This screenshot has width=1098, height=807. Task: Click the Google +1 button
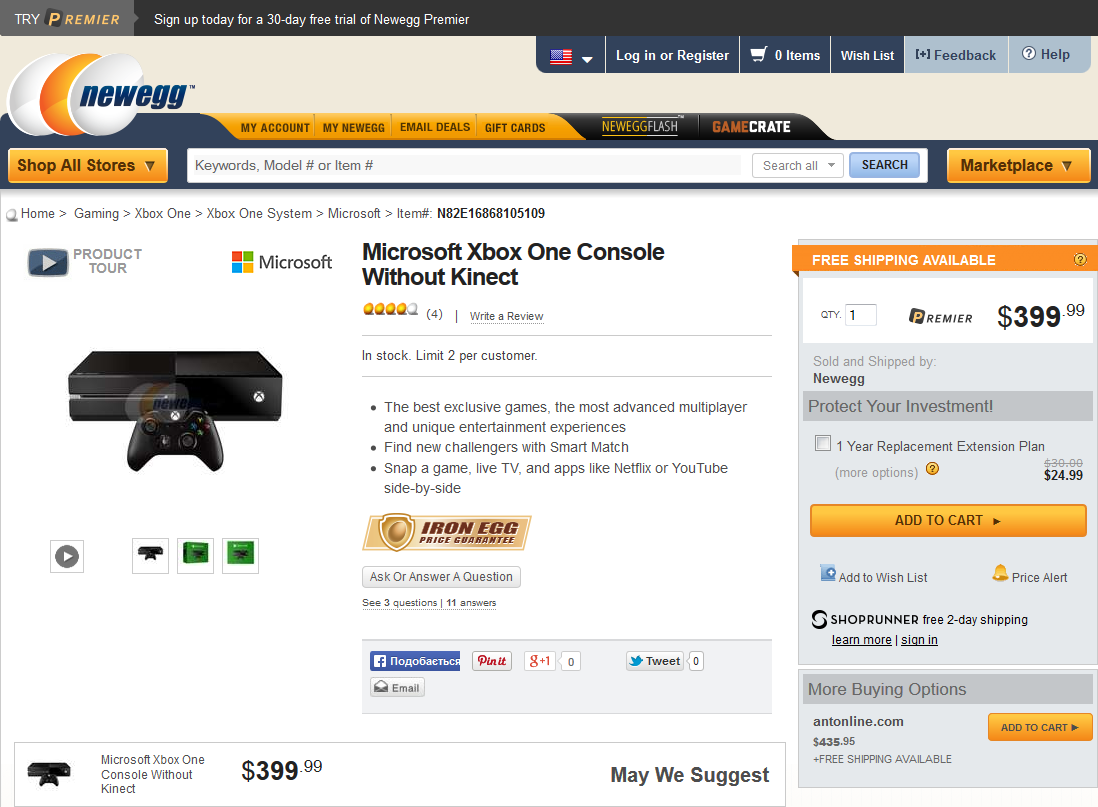540,661
